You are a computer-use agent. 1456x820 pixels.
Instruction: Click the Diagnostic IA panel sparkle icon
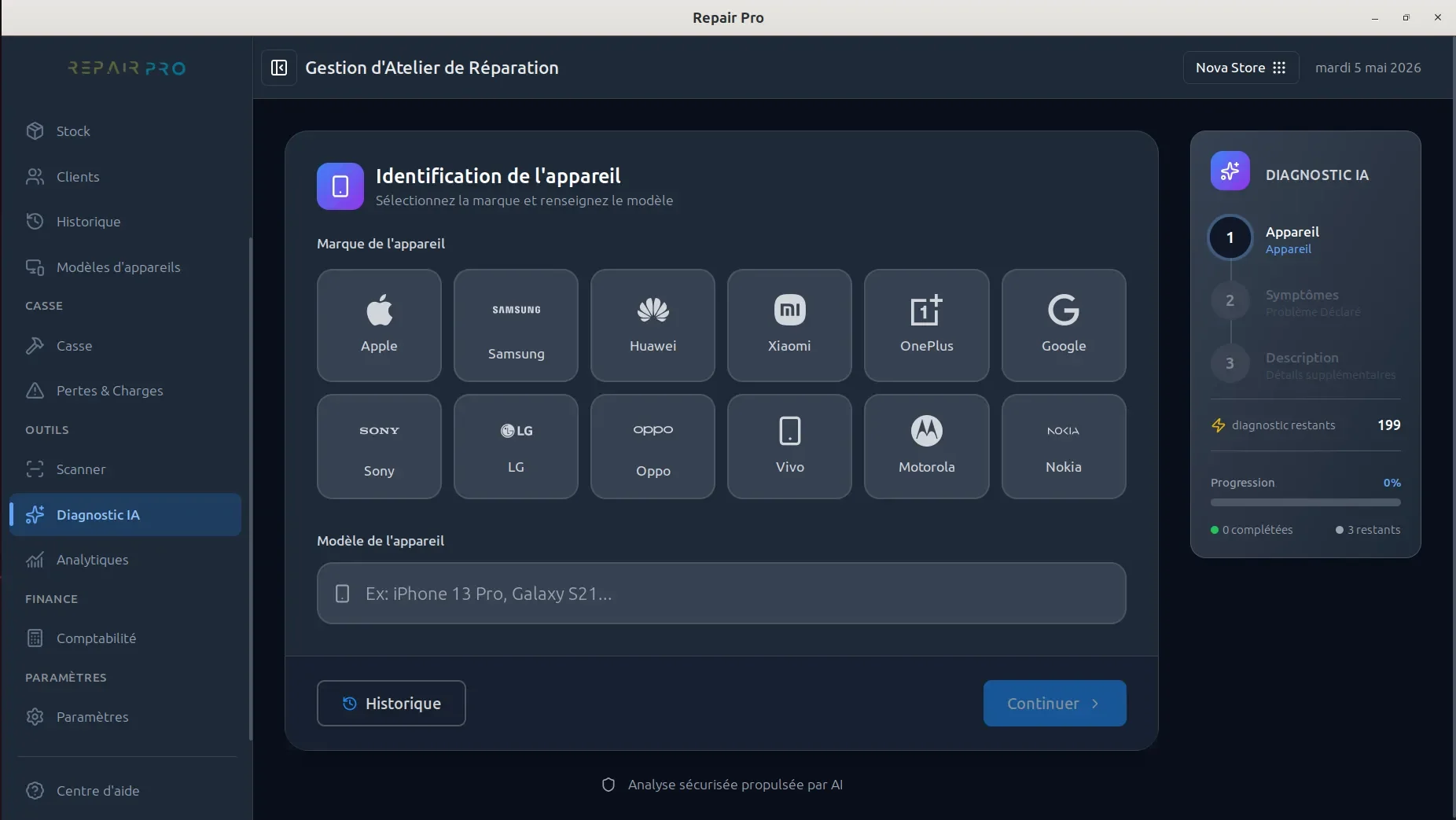tap(1230, 171)
